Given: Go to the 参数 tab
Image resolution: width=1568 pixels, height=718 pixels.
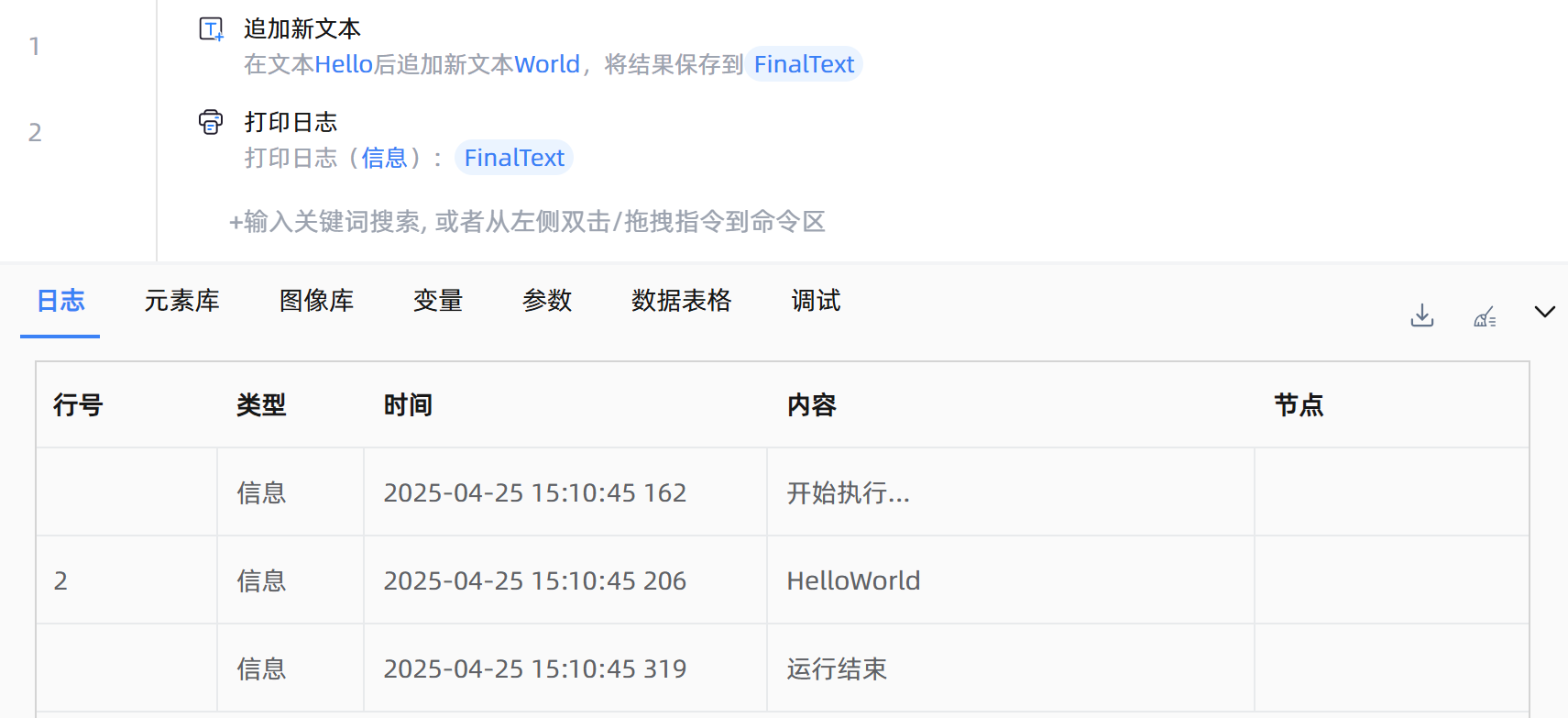Looking at the screenshot, I should tap(546, 301).
